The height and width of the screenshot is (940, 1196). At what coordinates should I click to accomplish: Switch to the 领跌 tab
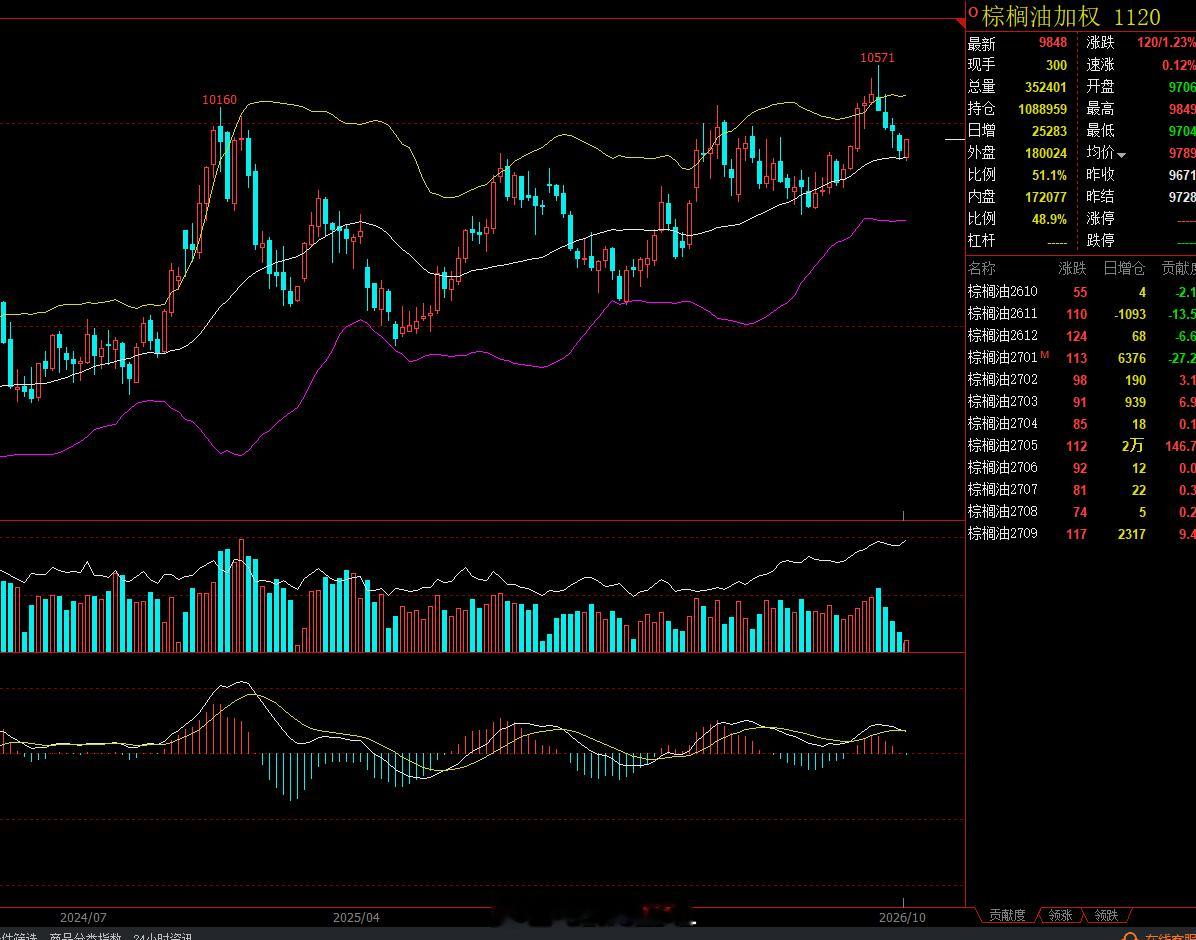(1106, 915)
